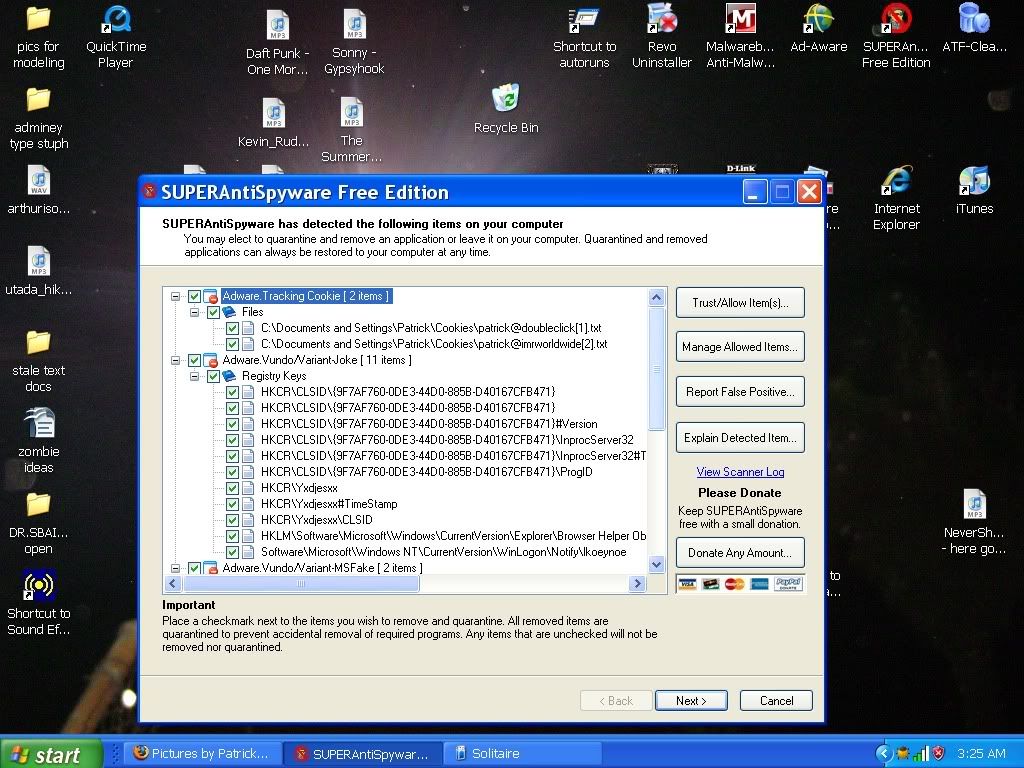
Task: Click the horizontal scrollbar's left arrow
Action: tap(173, 583)
